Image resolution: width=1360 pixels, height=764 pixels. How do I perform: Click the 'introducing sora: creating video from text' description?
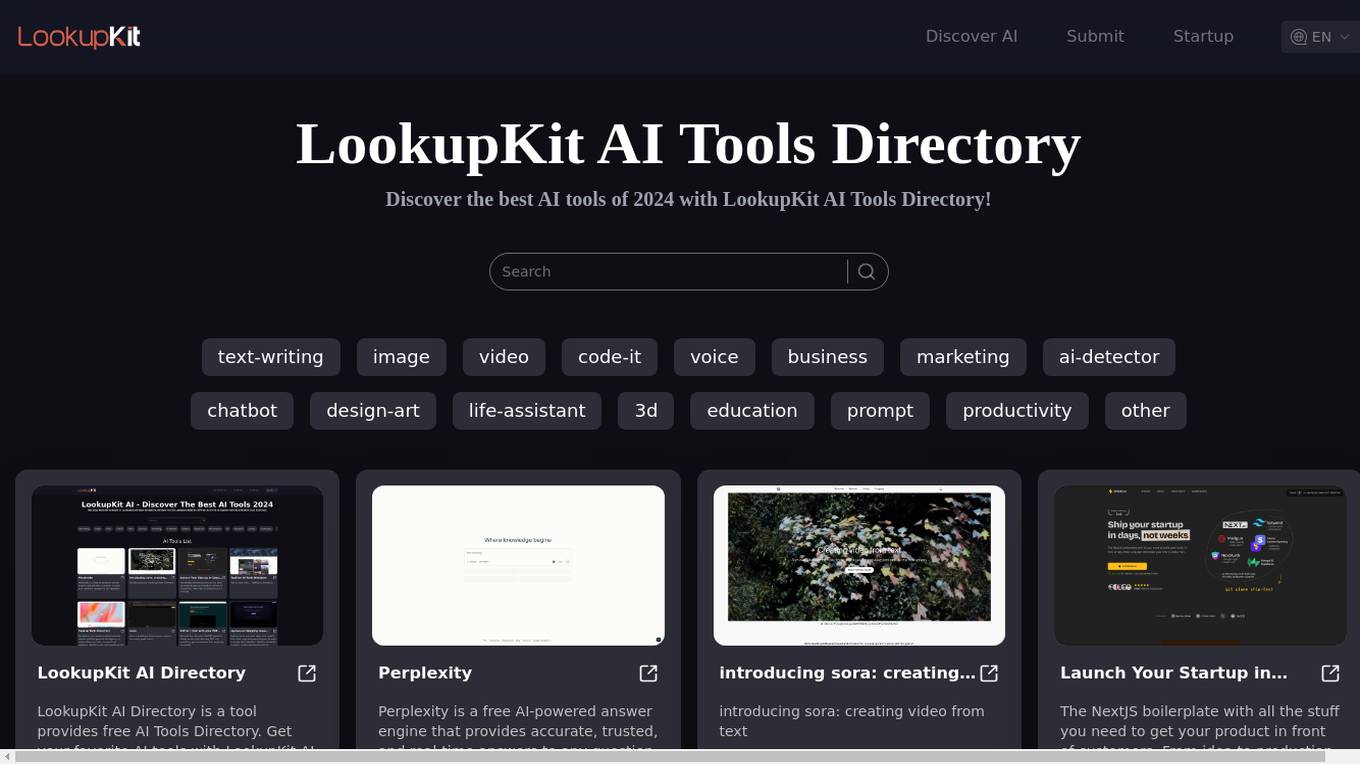[852, 721]
